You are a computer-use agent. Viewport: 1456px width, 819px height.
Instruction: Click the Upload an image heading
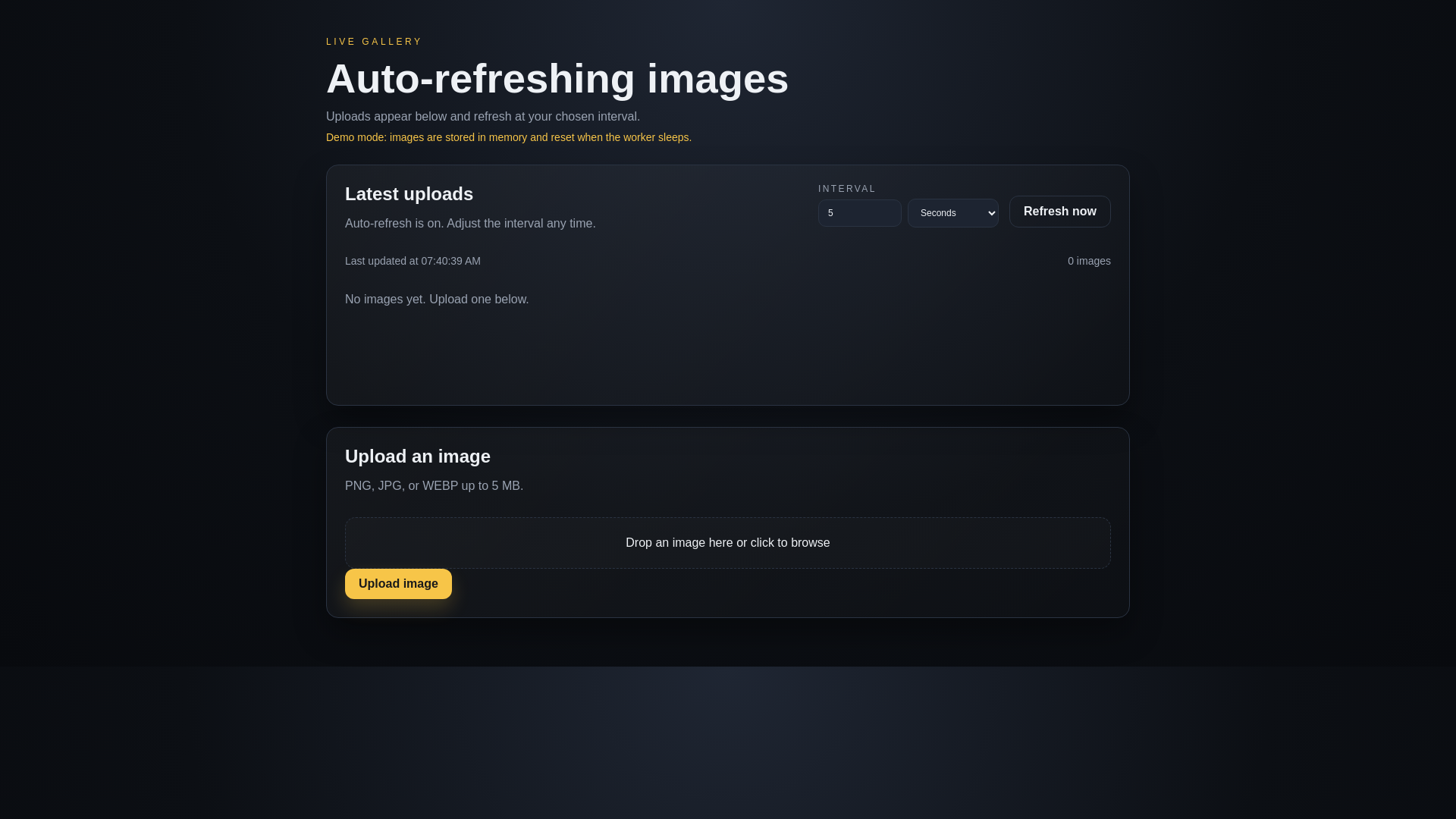418,457
